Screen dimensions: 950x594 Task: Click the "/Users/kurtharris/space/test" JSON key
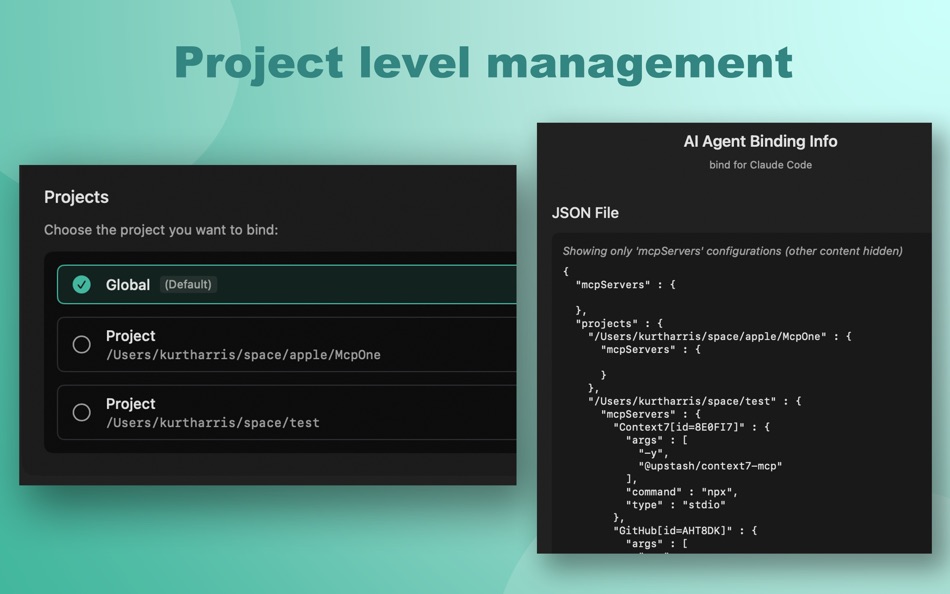682,401
